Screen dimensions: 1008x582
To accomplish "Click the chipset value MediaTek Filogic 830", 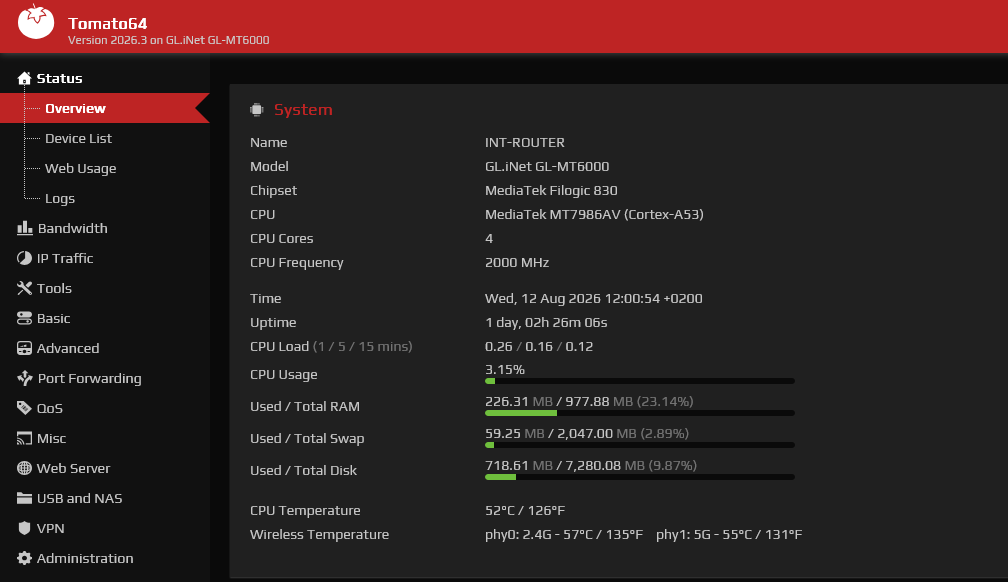I will 551,190.
